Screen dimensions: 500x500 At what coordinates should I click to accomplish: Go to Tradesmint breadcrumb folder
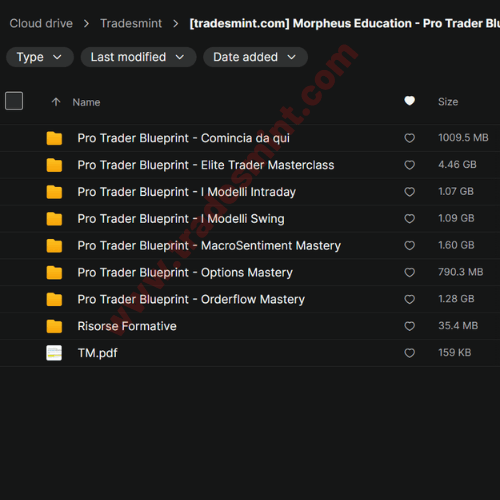tap(131, 23)
